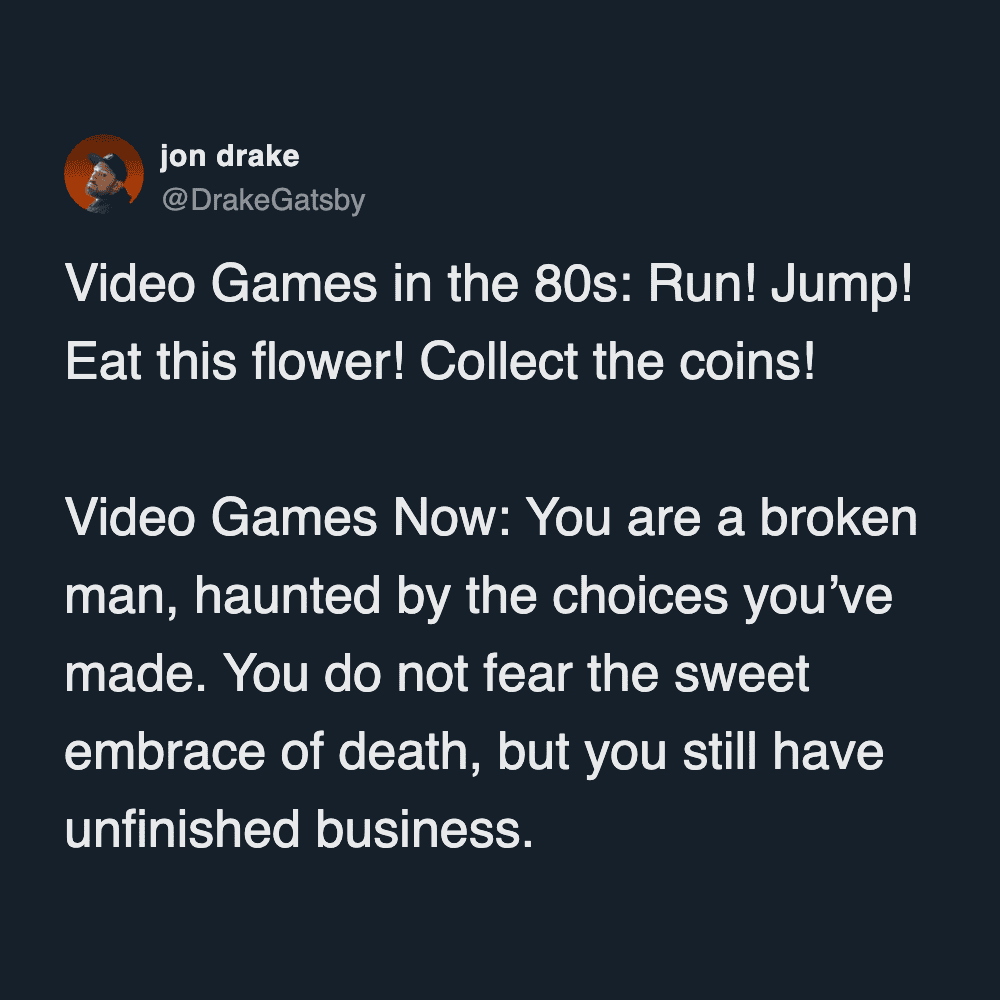Click jon drake's profile avatar
1000x1000 pixels.
click(104, 174)
